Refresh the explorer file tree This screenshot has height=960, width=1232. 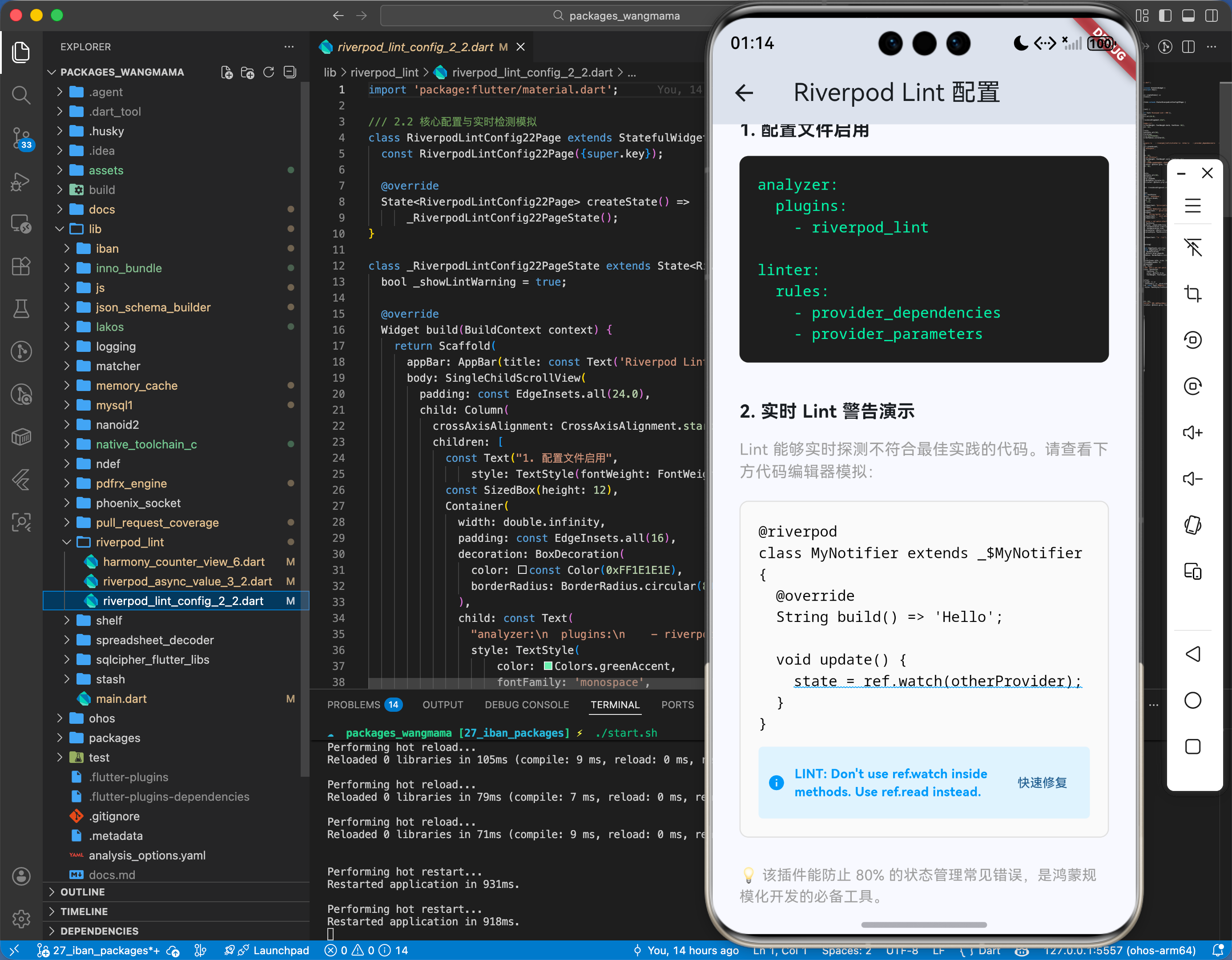(x=269, y=72)
